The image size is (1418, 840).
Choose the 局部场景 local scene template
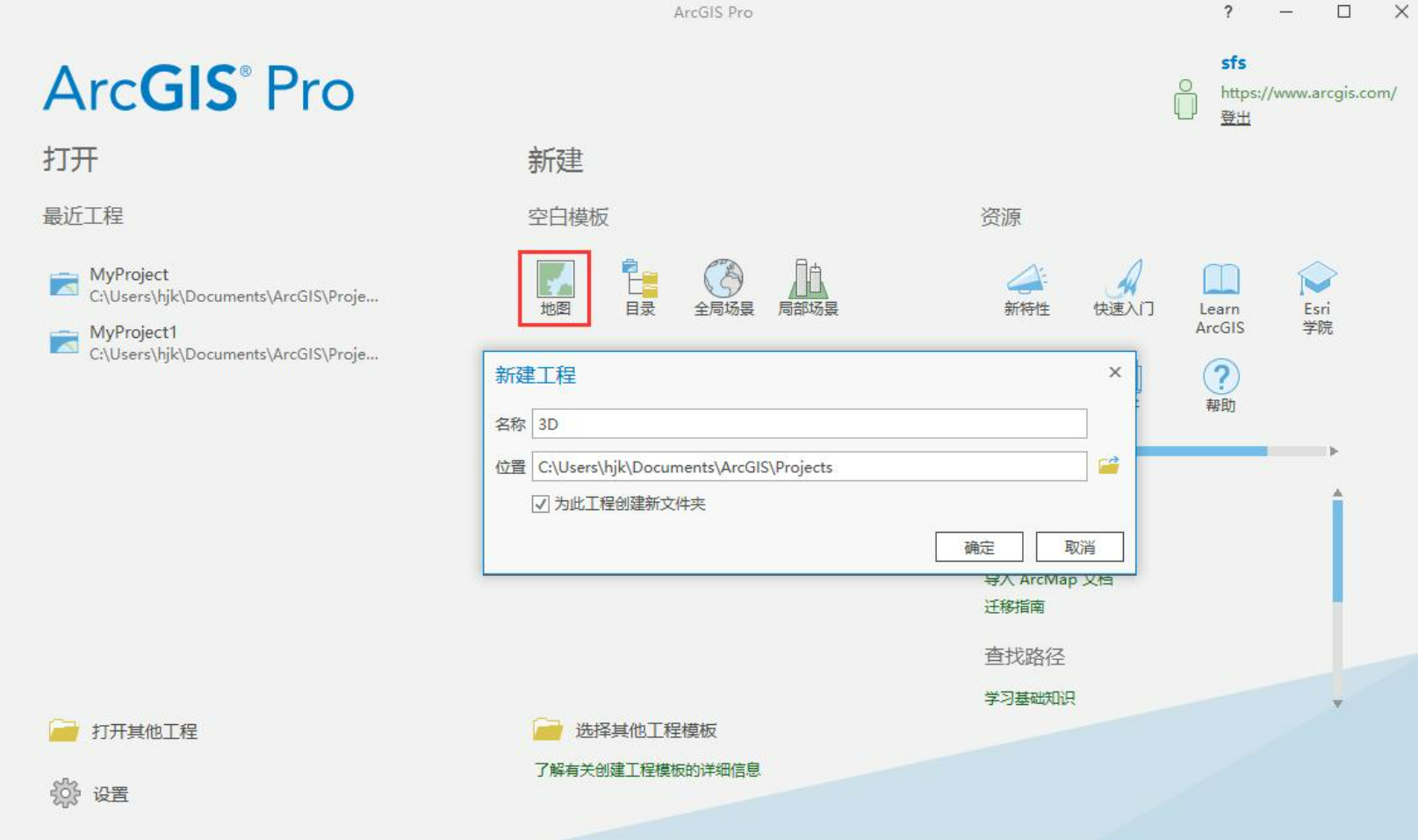(808, 288)
